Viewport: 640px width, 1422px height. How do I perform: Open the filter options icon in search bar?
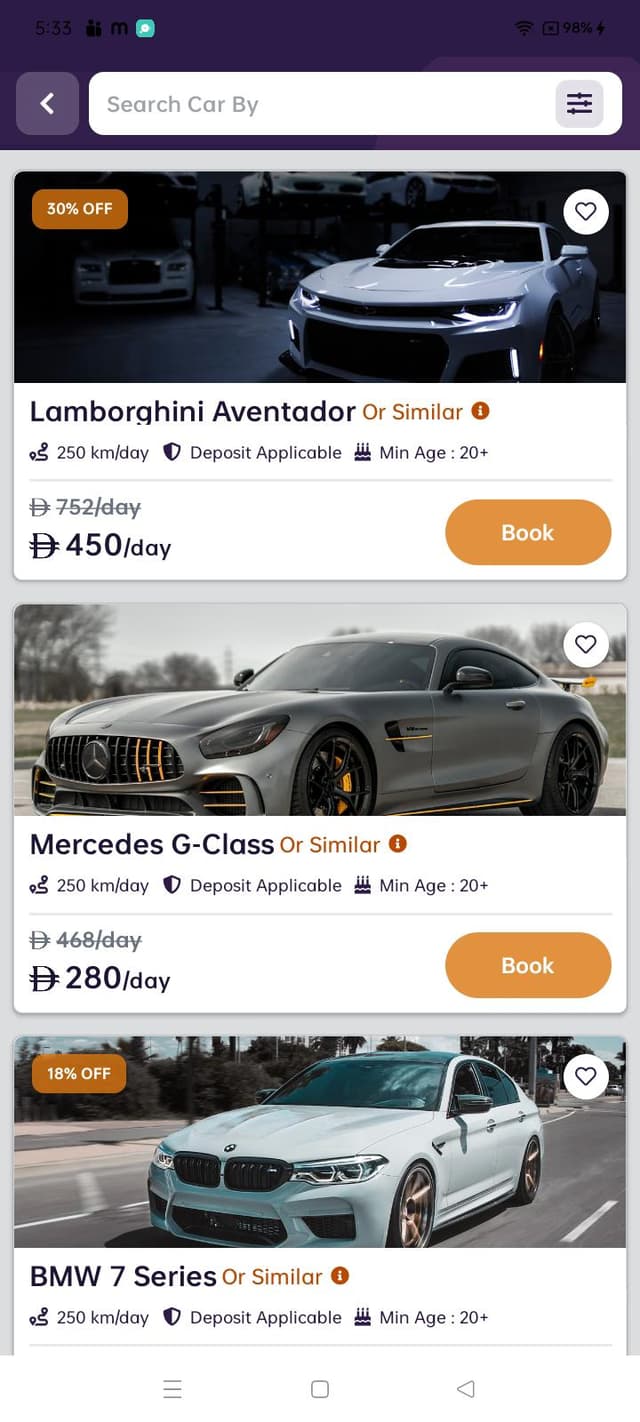pos(579,103)
